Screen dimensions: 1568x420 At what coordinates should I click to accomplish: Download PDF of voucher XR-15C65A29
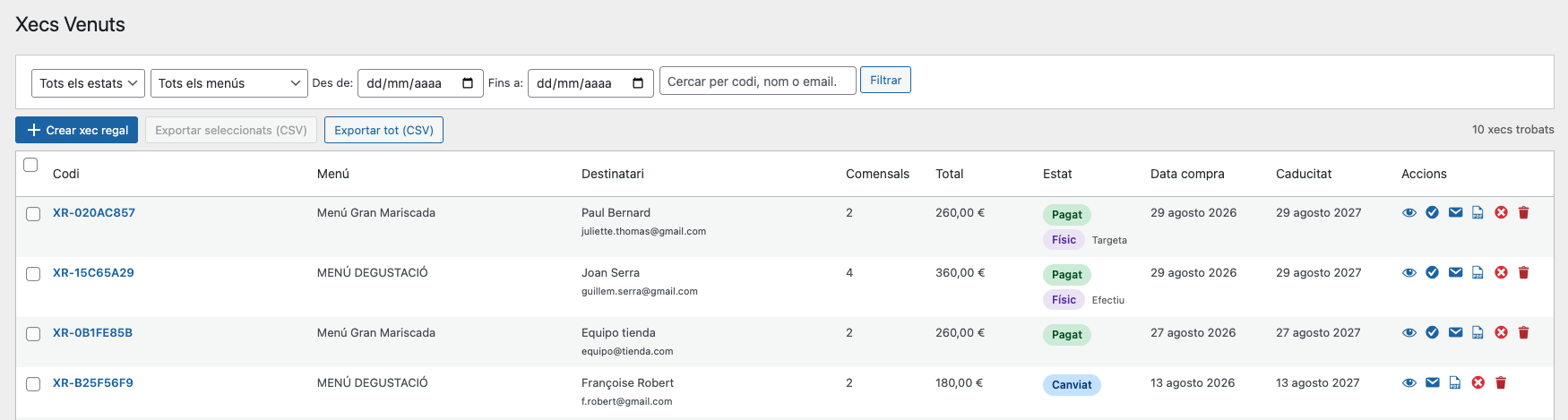pyautogui.click(x=1478, y=272)
